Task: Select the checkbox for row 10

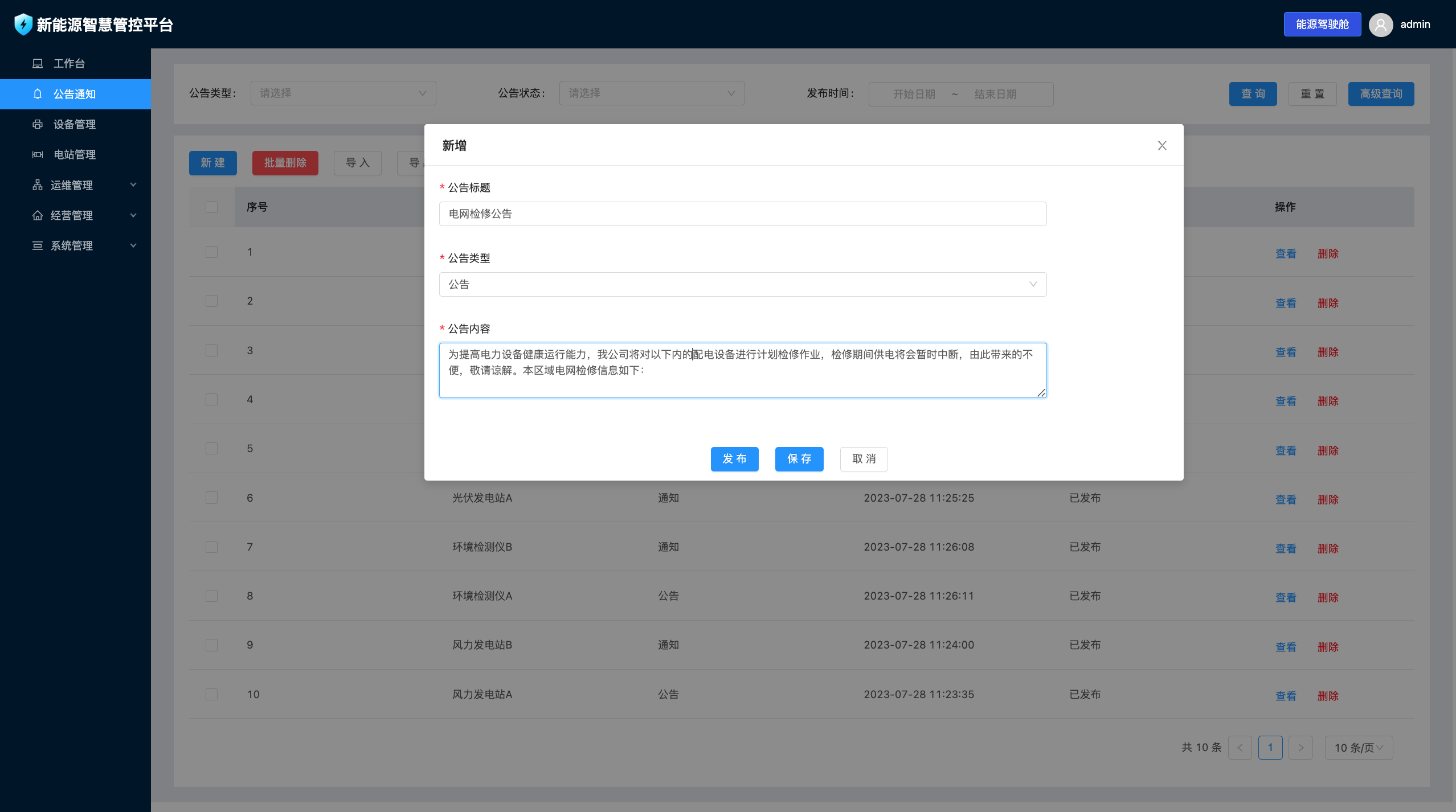Action: pos(211,694)
